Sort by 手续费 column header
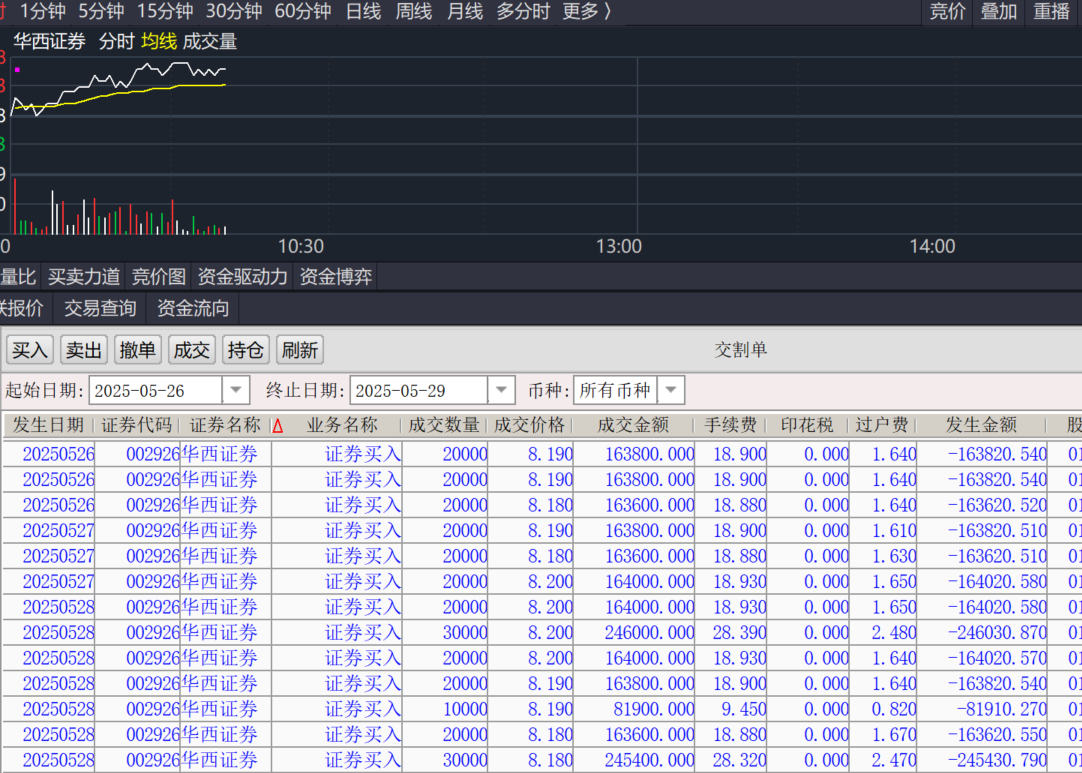 (730, 425)
